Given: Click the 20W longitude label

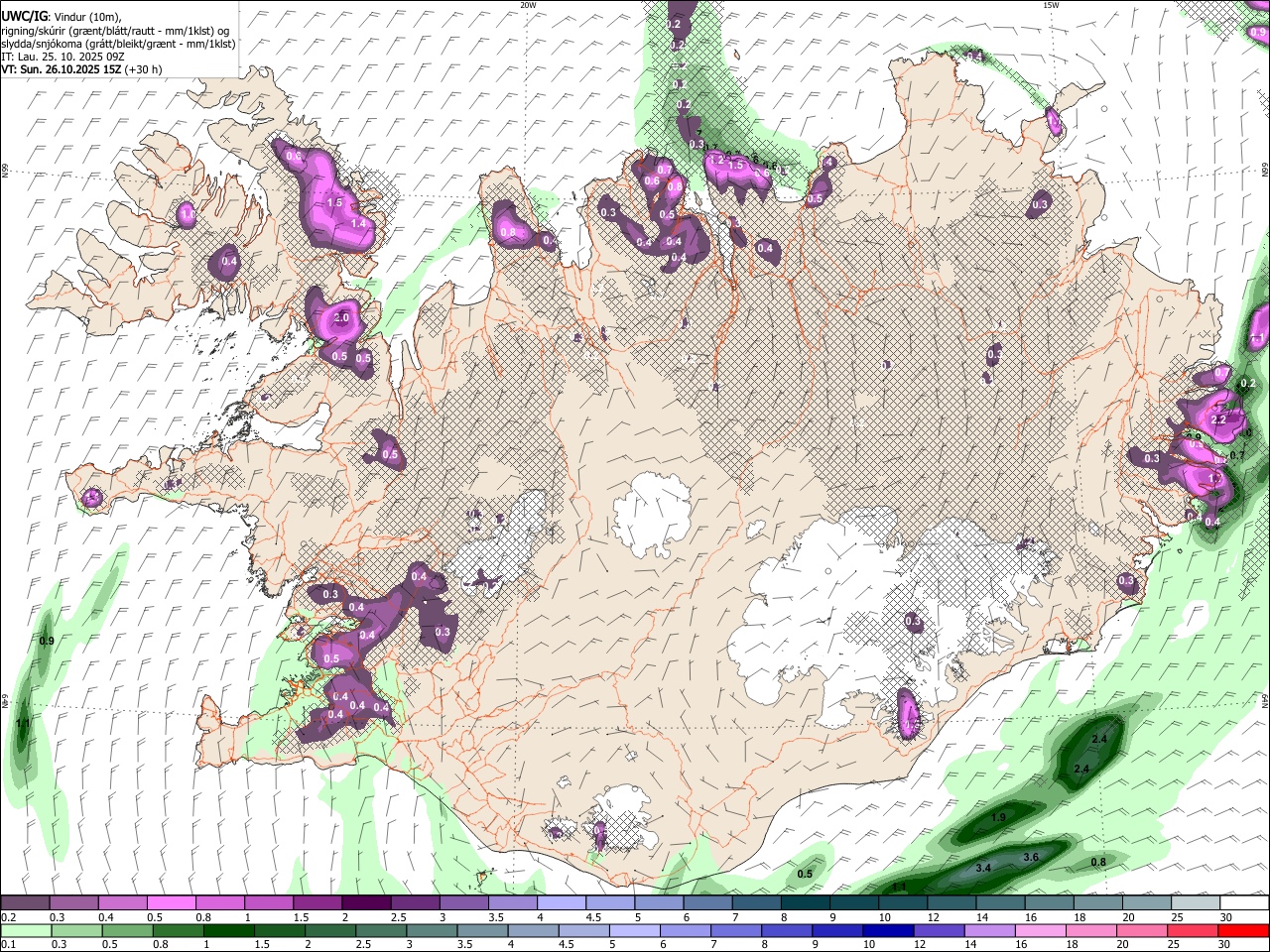Looking at the screenshot, I should pyautogui.click(x=528, y=5).
